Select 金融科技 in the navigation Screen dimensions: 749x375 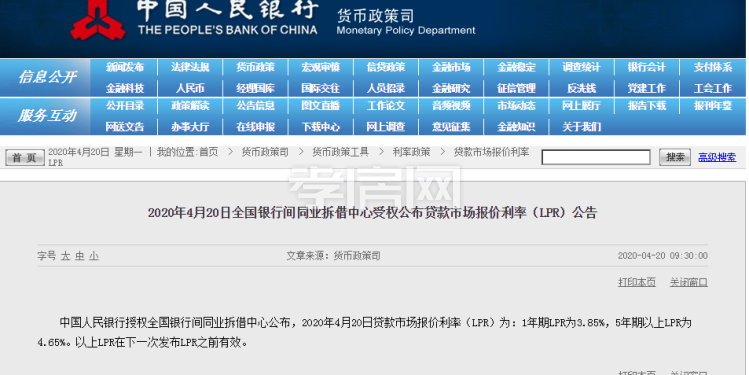pyautogui.click(x=125, y=88)
